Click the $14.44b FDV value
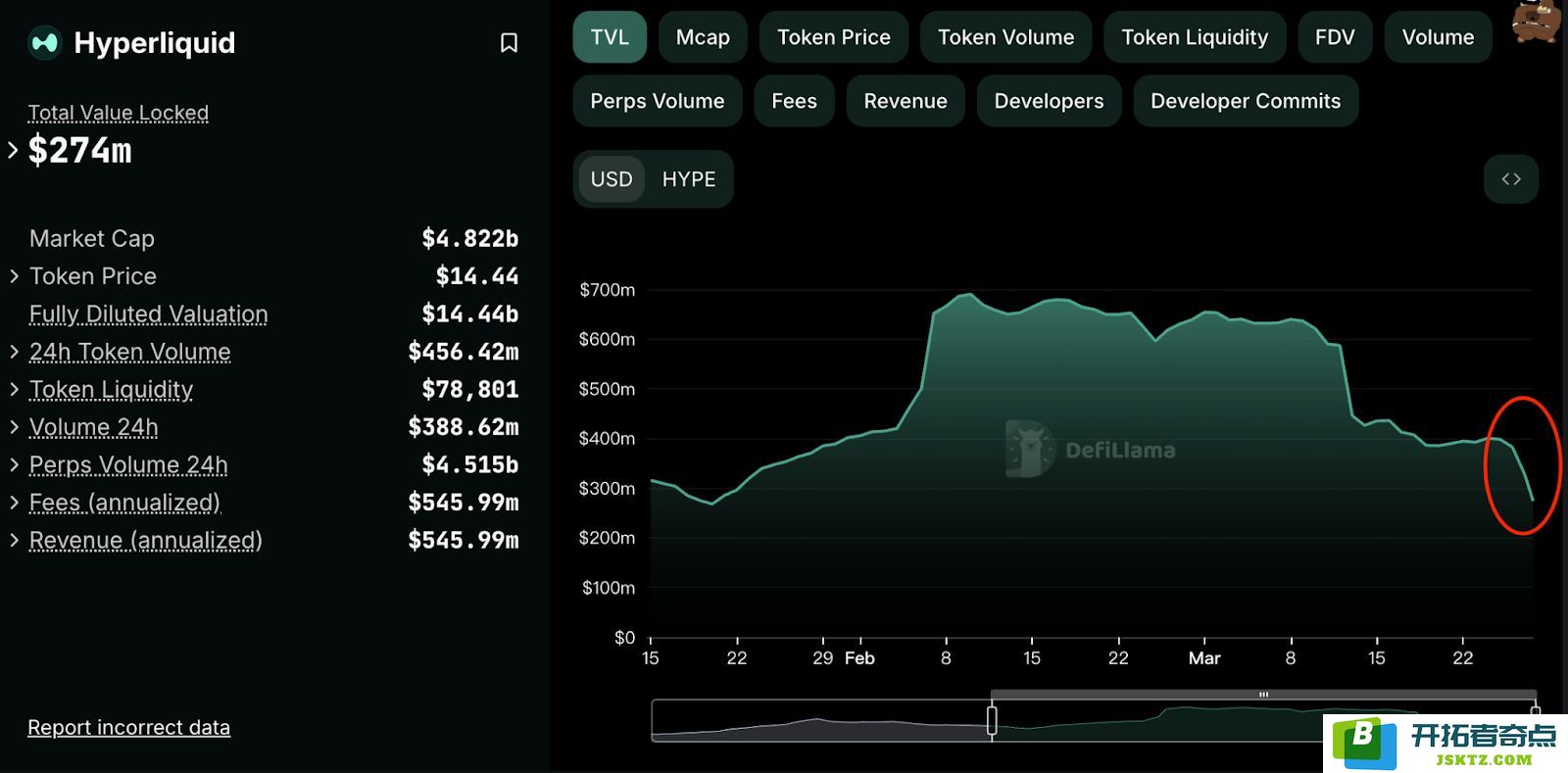1568x773 pixels. (469, 314)
